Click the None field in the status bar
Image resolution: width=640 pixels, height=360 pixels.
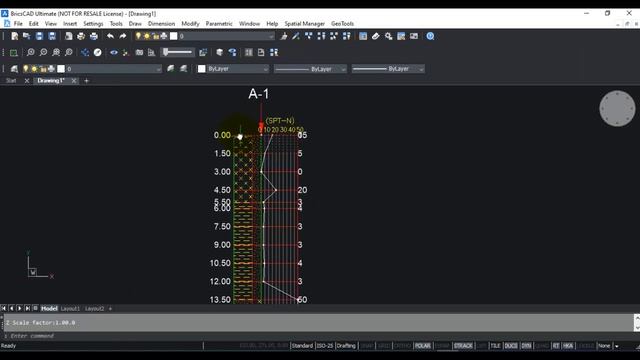604,346
